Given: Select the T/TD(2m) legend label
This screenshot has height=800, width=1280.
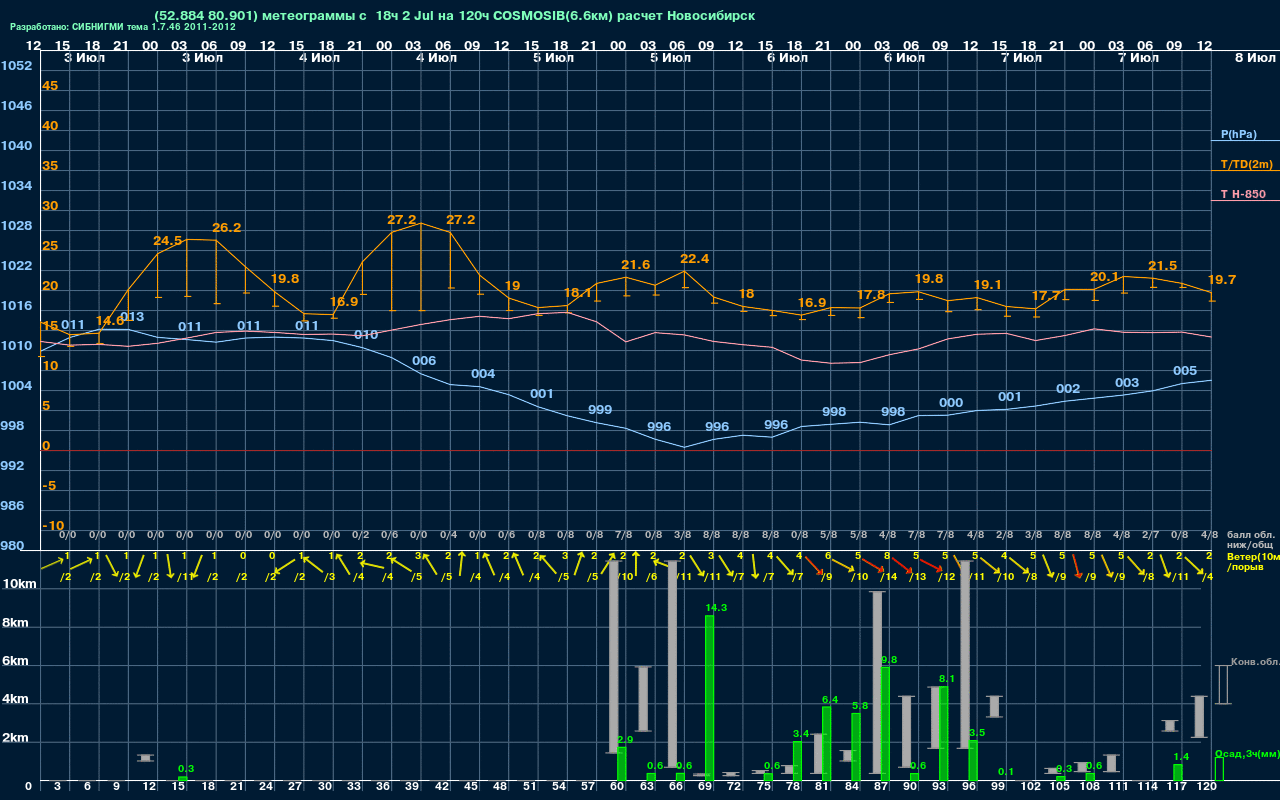Looking at the screenshot, I should (1246, 164).
